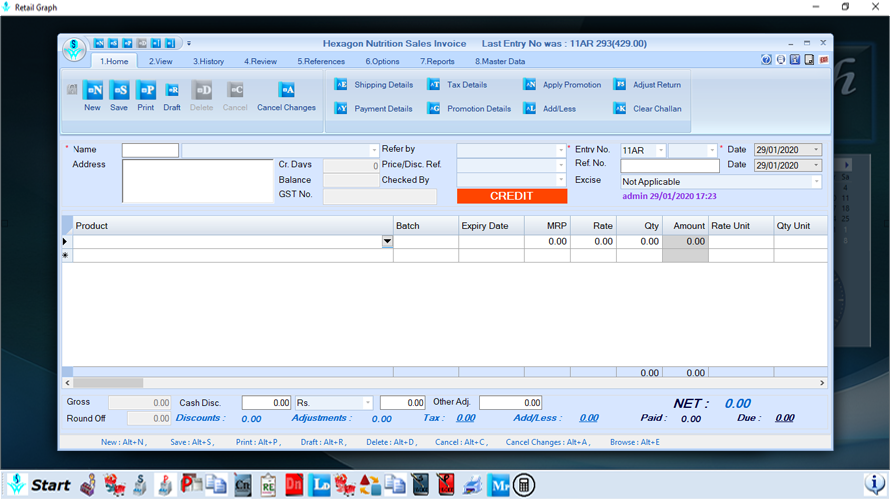Click the Qty cell in the first row

point(639,241)
